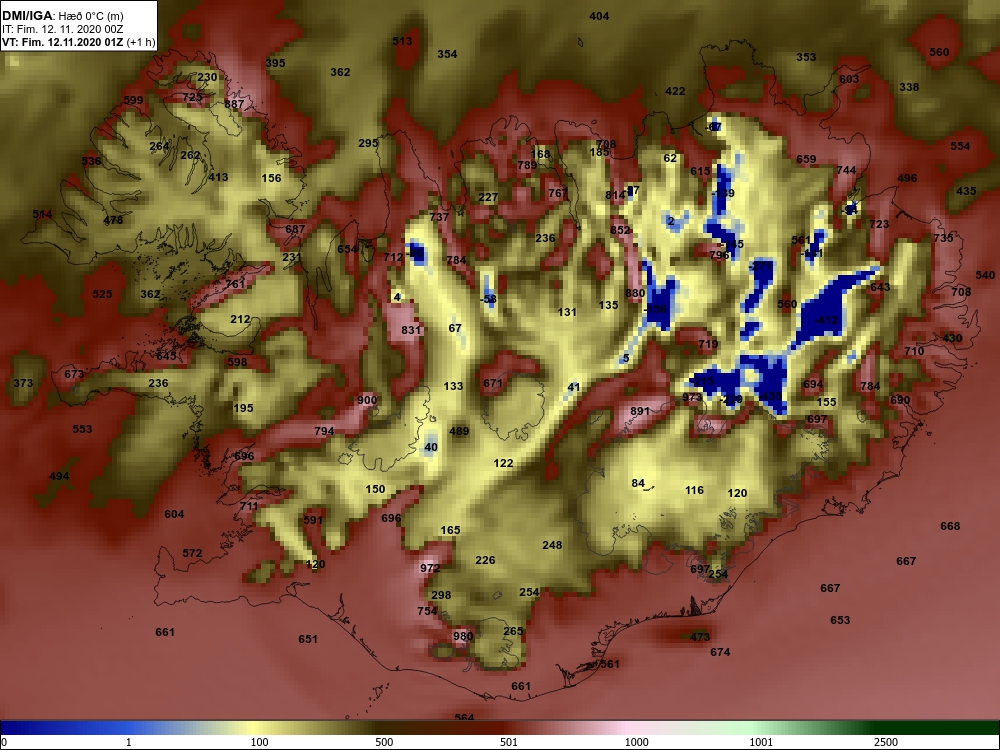Click the value '373' on the map

click(23, 383)
